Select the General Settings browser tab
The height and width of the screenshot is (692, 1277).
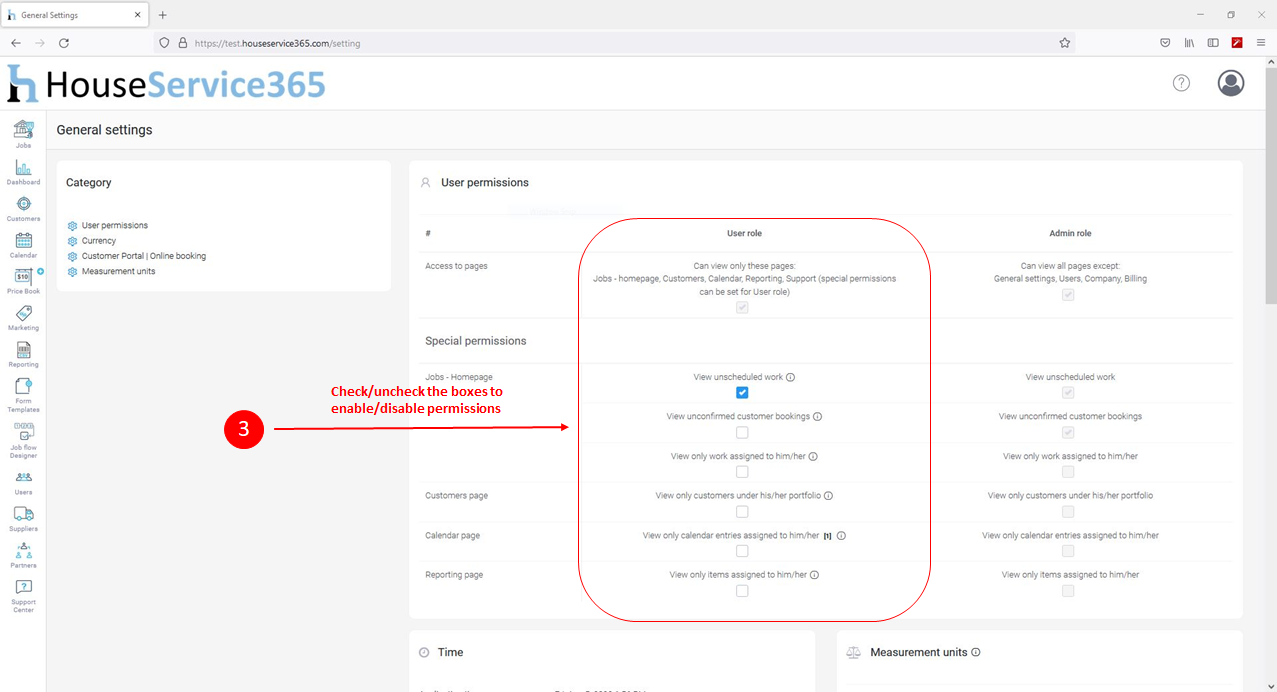[75, 15]
